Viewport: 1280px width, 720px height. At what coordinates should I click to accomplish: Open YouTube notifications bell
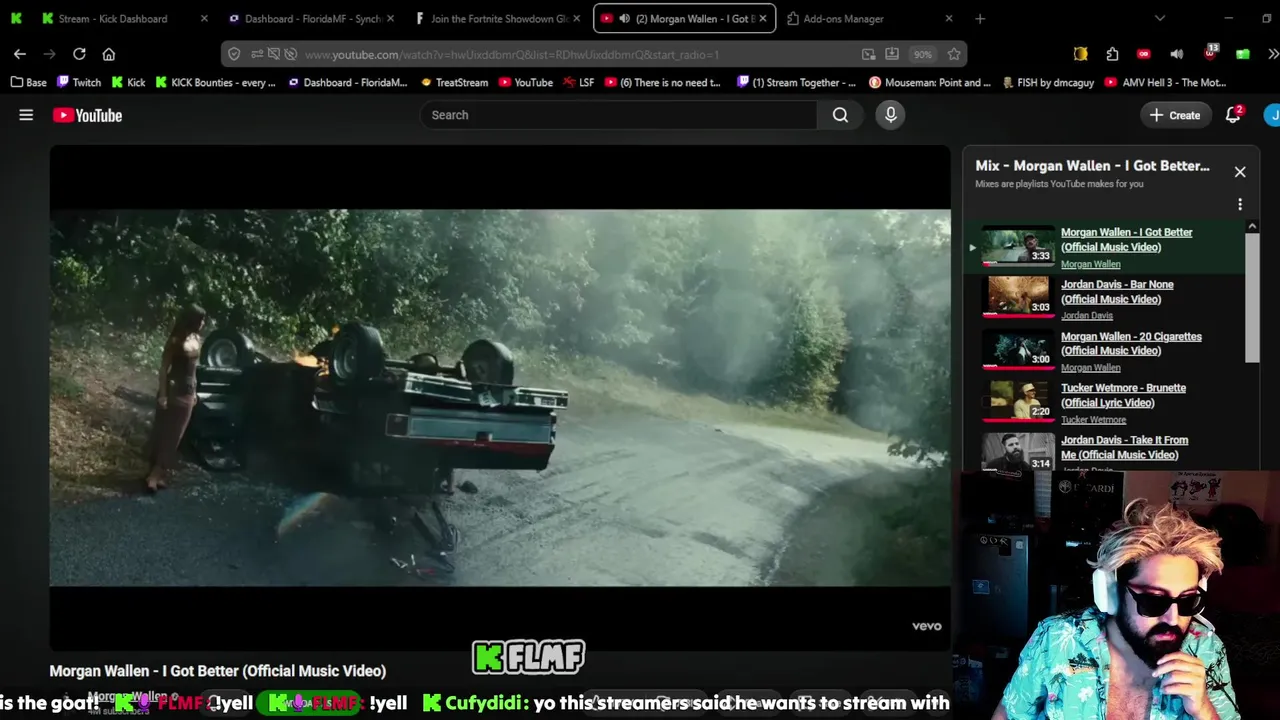coord(1233,115)
